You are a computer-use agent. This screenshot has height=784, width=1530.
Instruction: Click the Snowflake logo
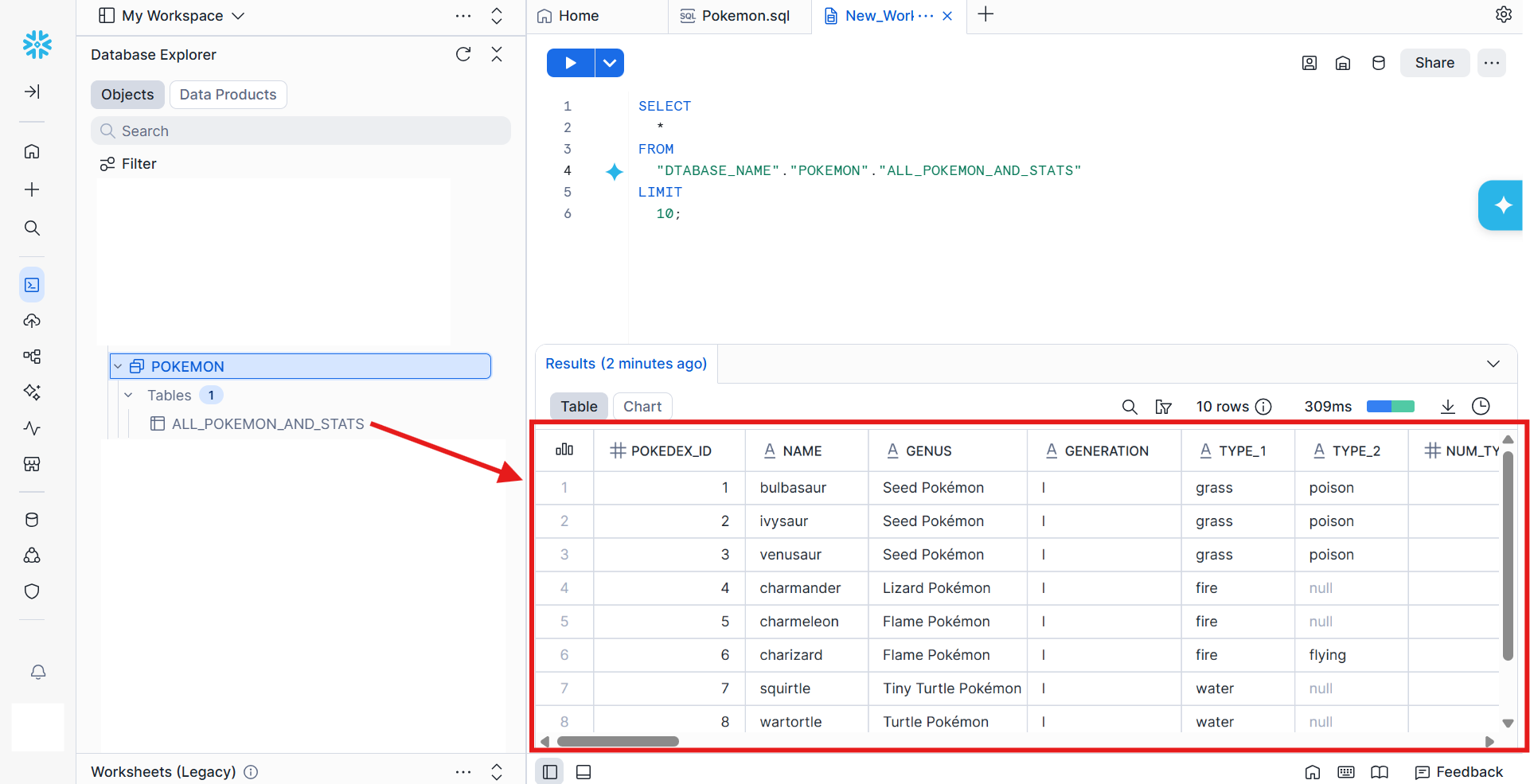click(37, 45)
